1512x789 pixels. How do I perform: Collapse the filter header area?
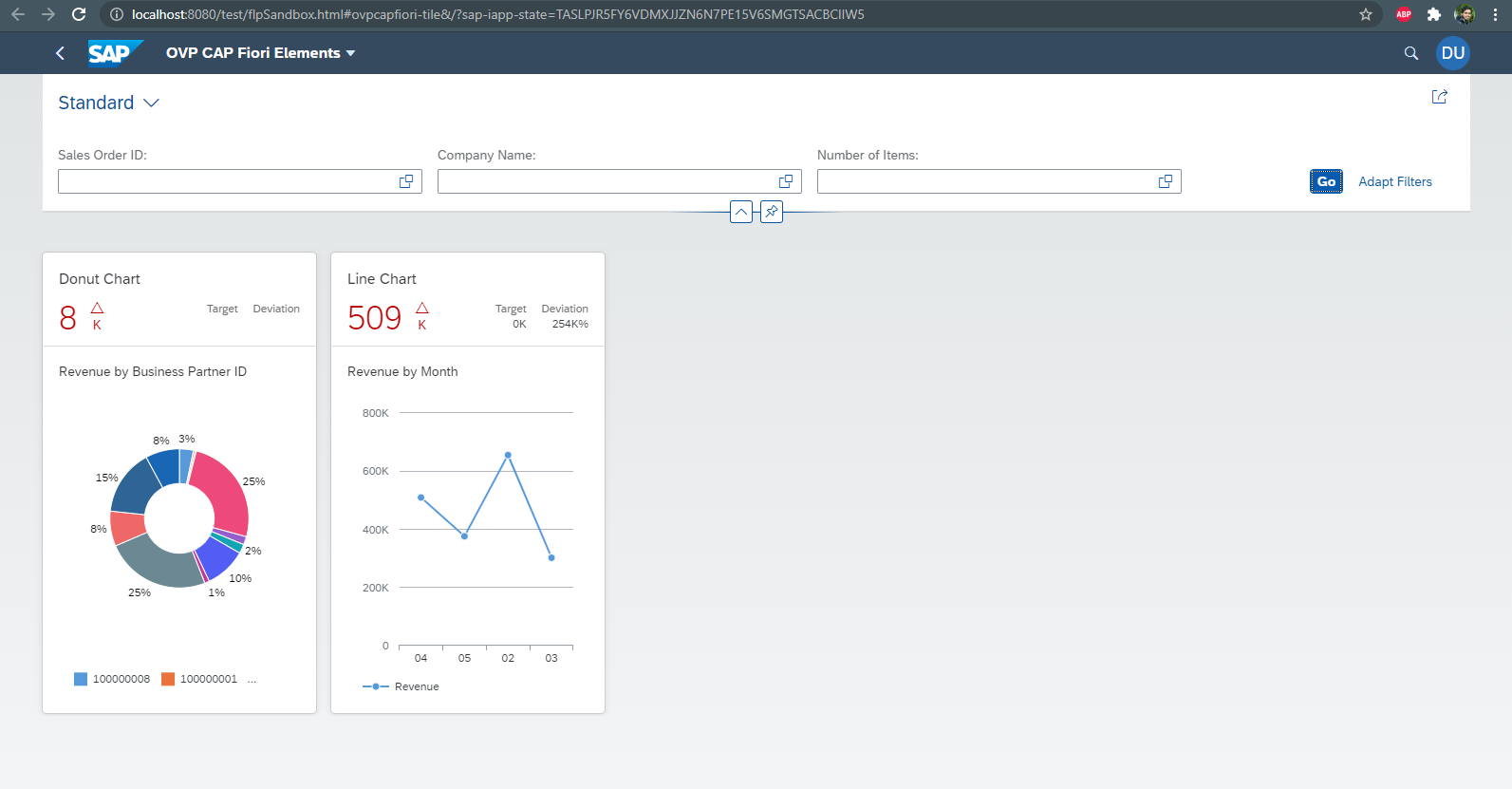click(x=741, y=212)
